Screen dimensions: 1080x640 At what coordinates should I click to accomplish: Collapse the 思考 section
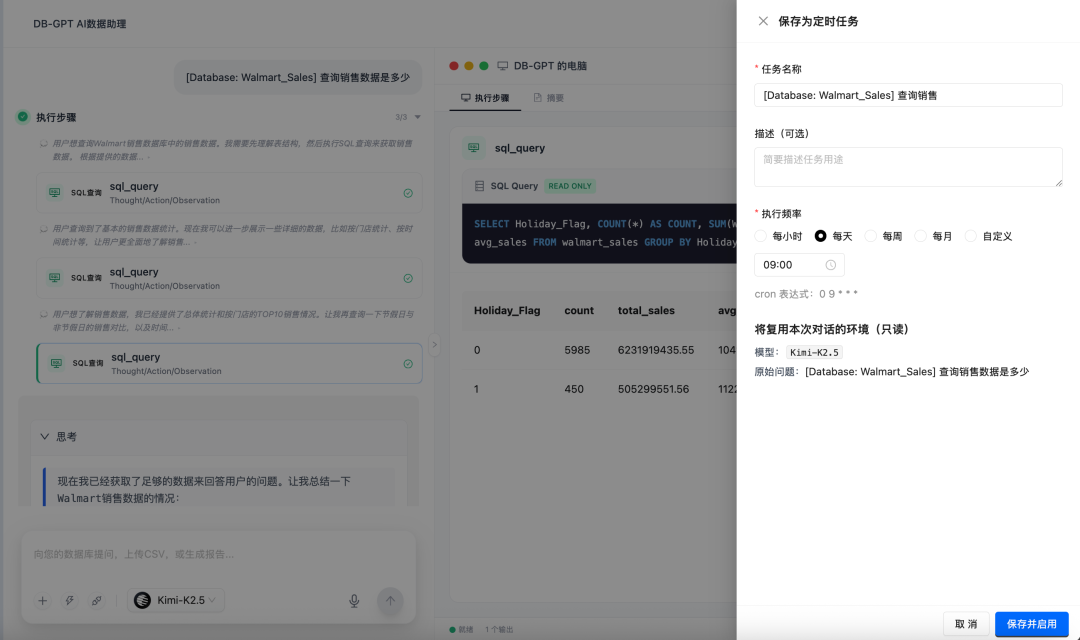(45, 437)
